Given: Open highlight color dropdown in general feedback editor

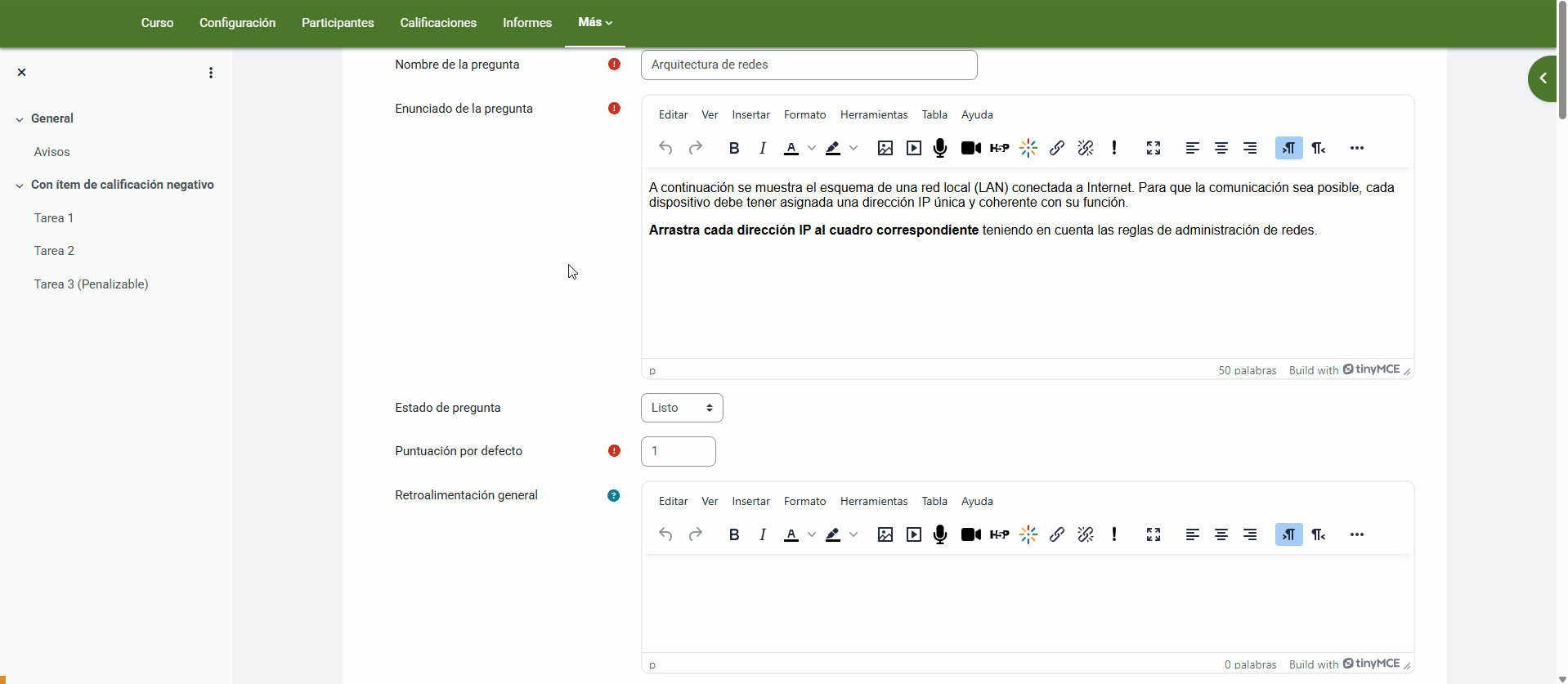Looking at the screenshot, I should (x=853, y=534).
